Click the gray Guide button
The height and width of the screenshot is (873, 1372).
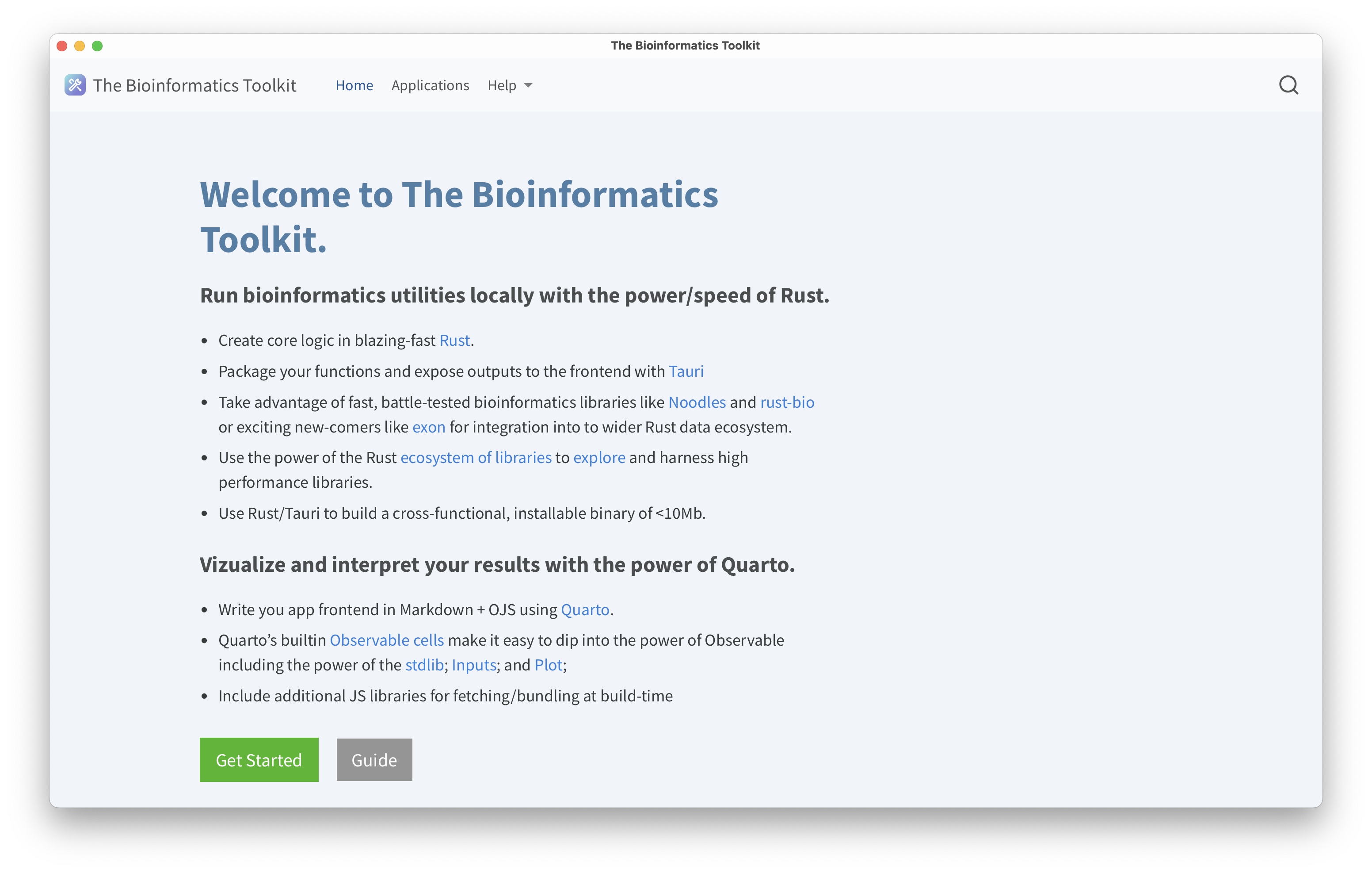(374, 759)
